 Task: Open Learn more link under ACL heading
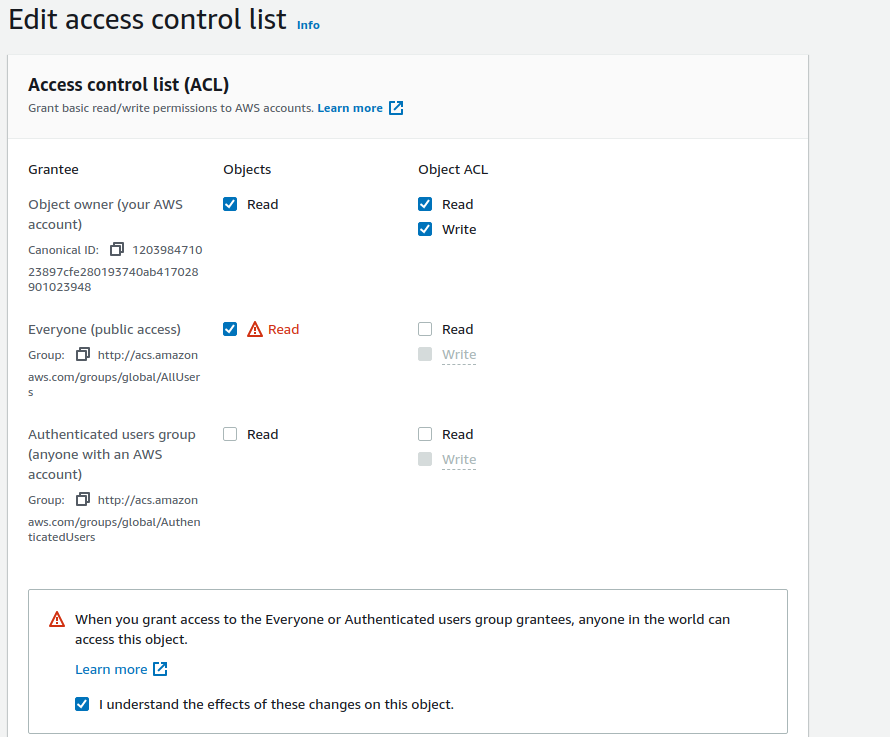coord(350,108)
